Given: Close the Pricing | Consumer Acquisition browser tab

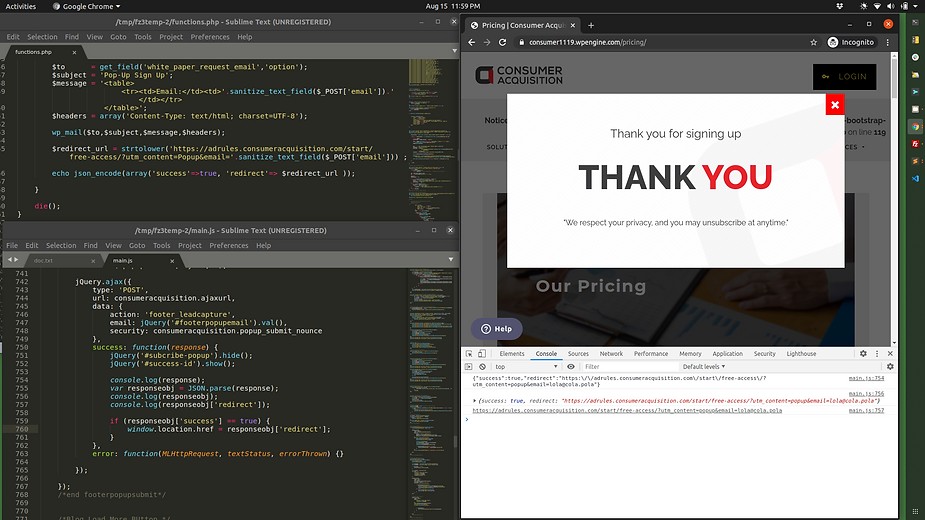Looking at the screenshot, I should tap(572, 25).
